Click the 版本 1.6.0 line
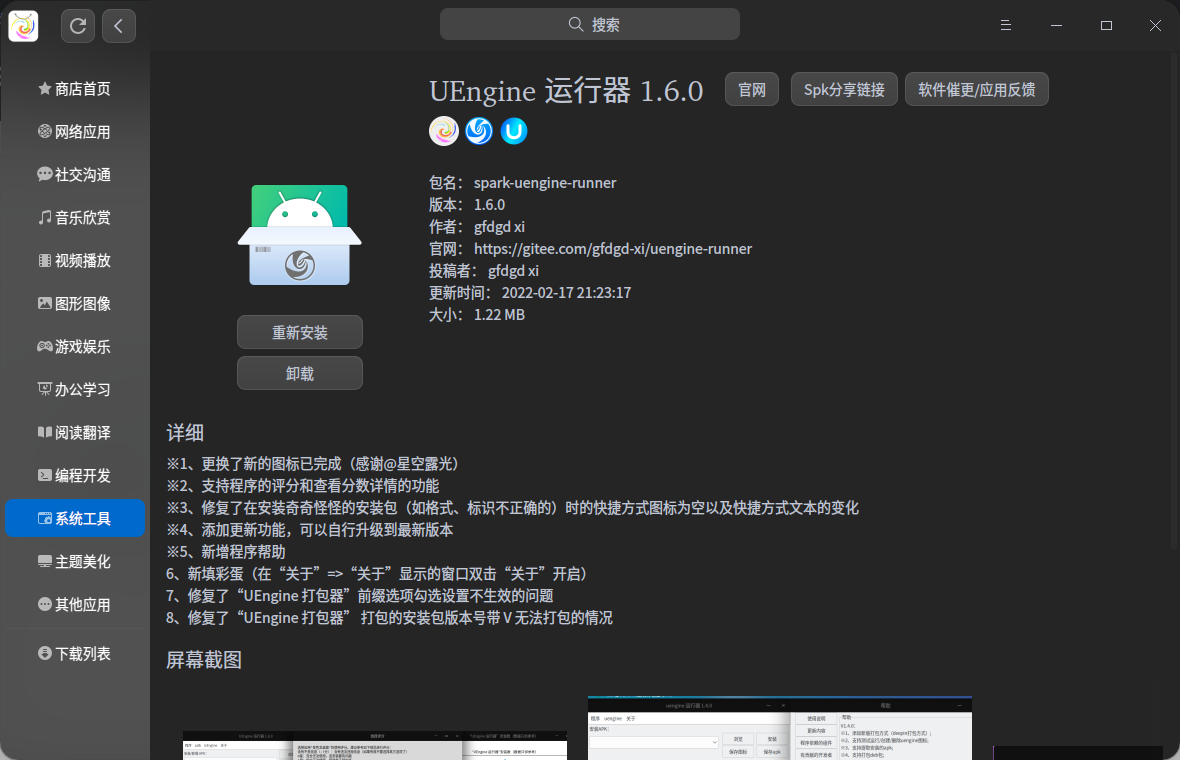This screenshot has width=1180, height=760. [467, 205]
